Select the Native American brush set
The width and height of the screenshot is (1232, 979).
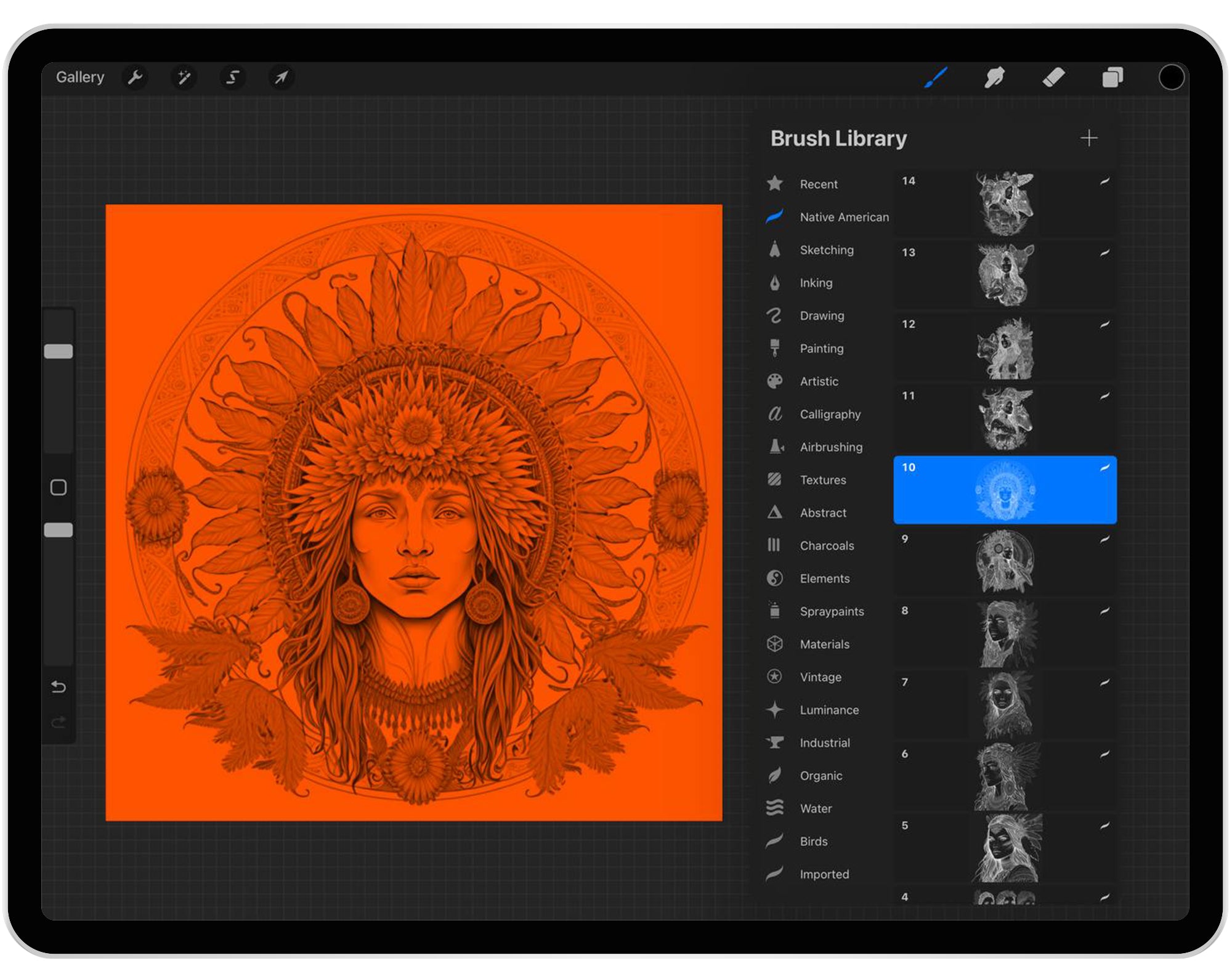tap(844, 217)
